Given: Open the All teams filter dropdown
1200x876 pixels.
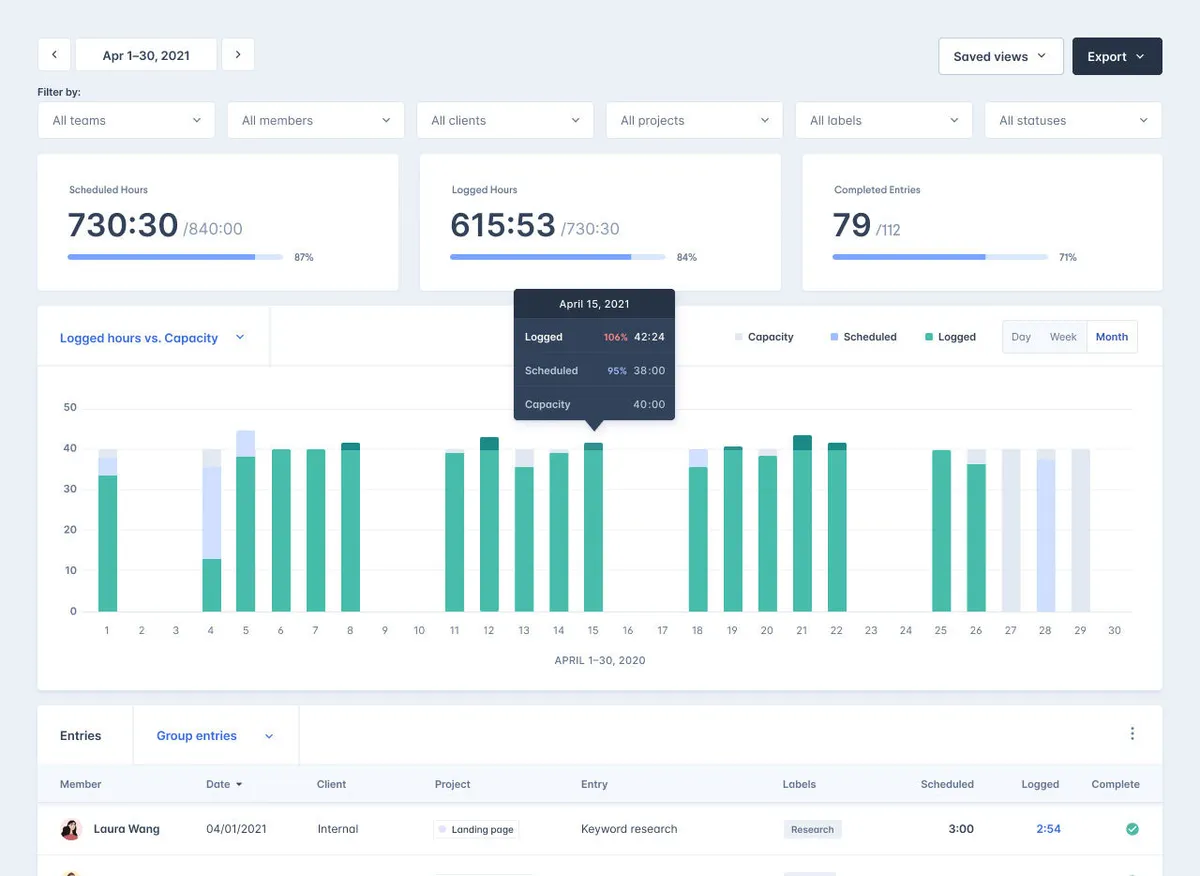Looking at the screenshot, I should point(126,119).
